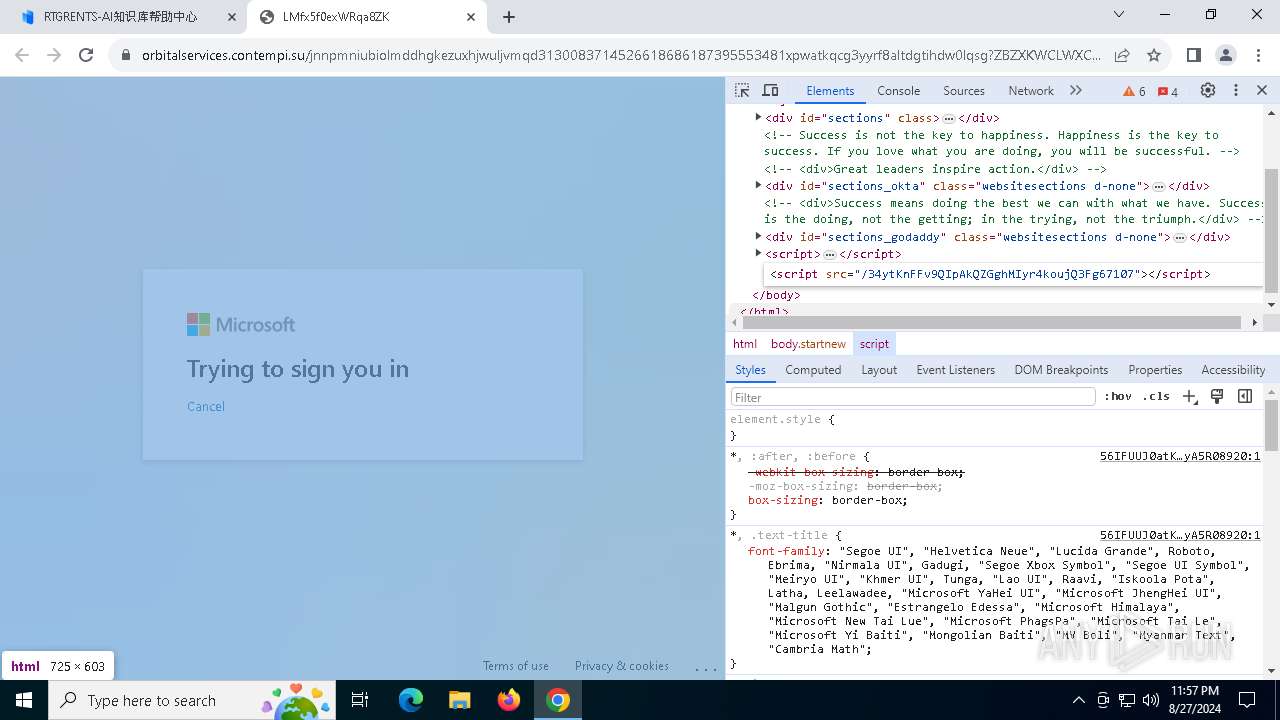The height and width of the screenshot is (720, 1280).
Task: Select body.startnew in the breadcrumb
Action: click(808, 343)
